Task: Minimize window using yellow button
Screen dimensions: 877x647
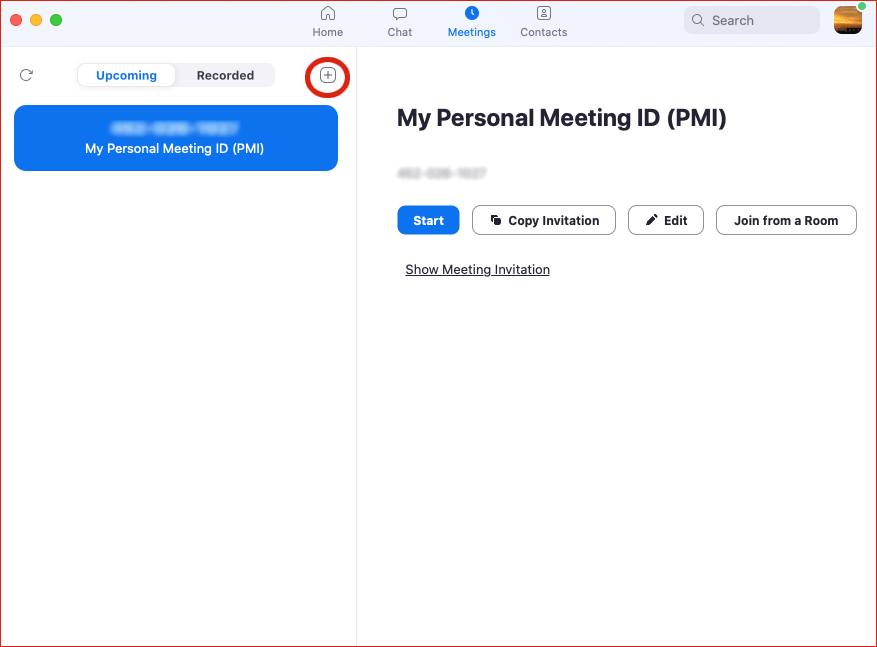Action: [36, 20]
